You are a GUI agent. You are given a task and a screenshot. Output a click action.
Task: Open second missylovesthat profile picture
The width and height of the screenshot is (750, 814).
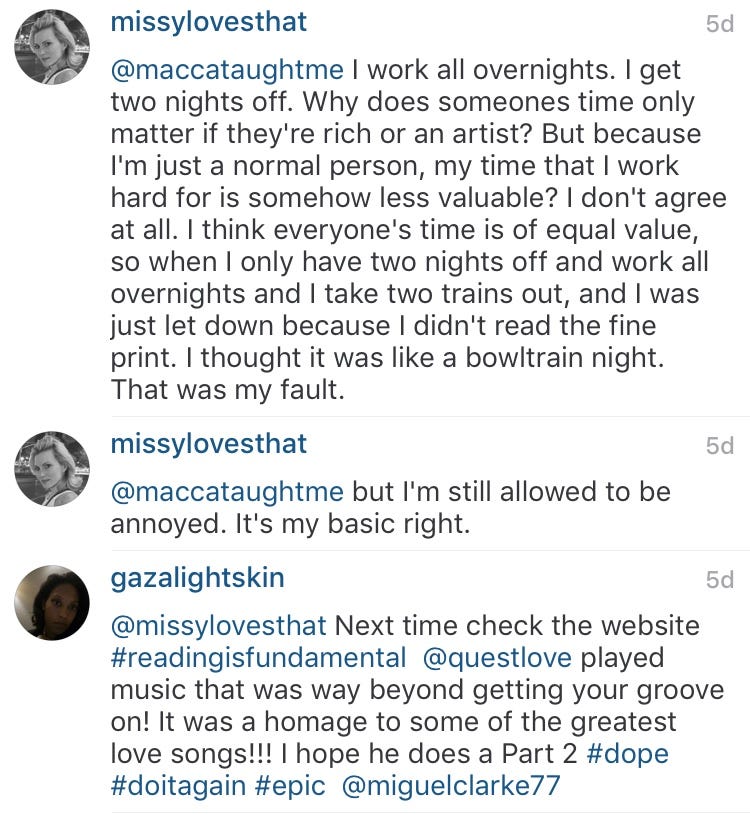pos(51,468)
